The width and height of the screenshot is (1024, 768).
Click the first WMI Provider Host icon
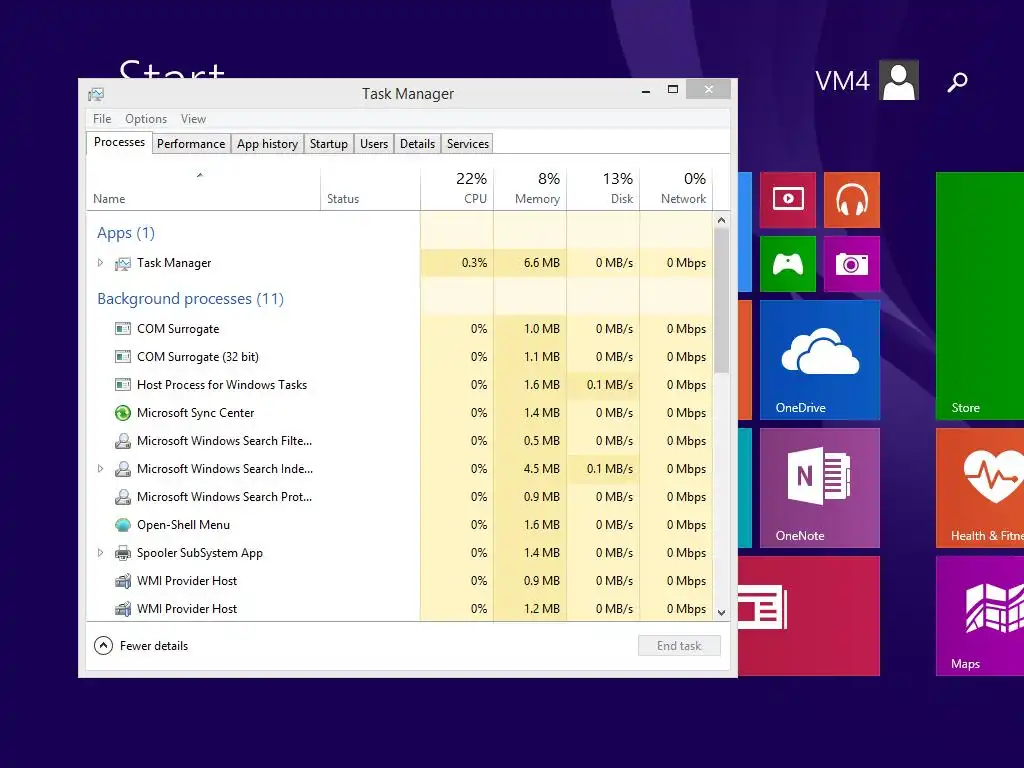click(123, 581)
